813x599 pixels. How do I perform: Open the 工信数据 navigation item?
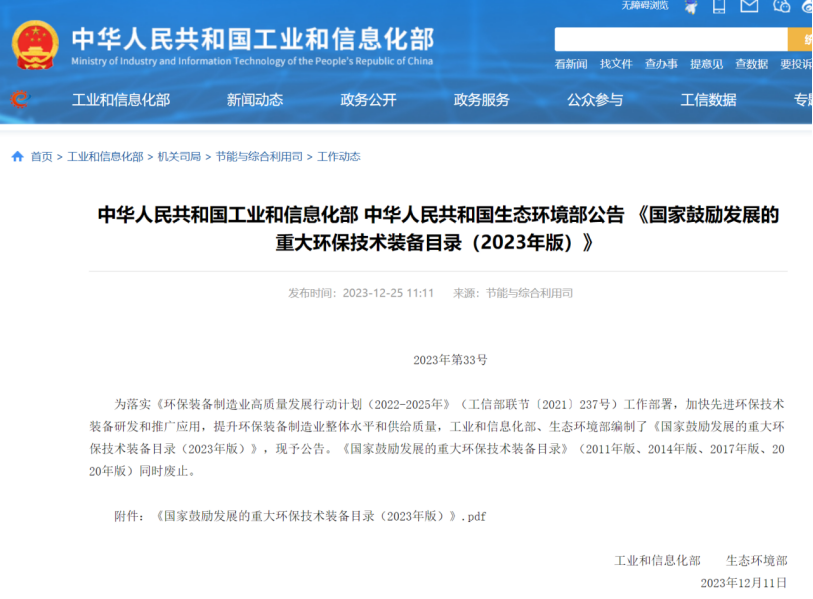[x=708, y=100]
